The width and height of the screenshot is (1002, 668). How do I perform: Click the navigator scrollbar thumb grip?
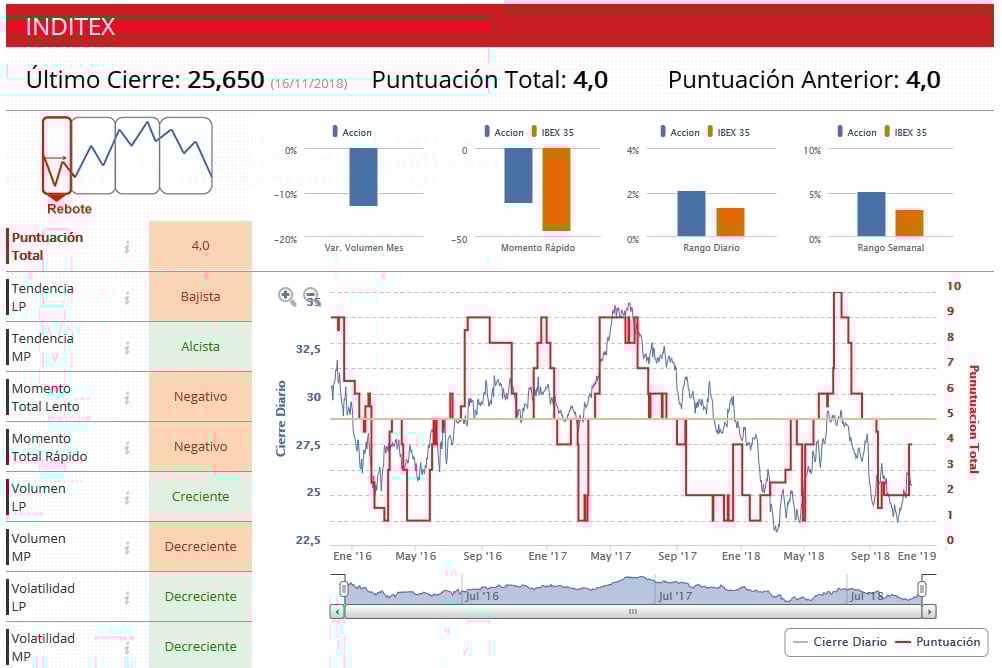pos(633,612)
